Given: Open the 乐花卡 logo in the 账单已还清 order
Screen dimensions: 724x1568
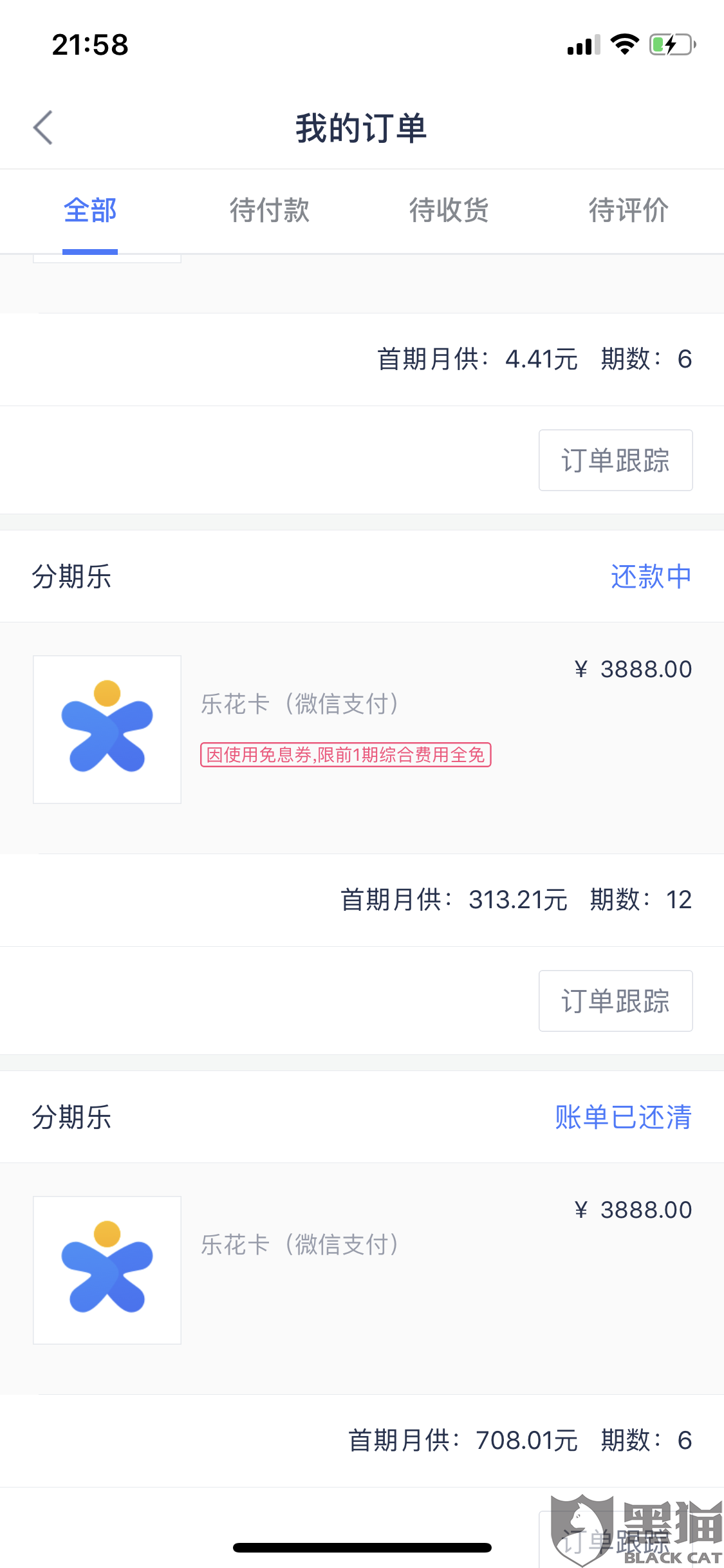Looking at the screenshot, I should coord(107,1270).
